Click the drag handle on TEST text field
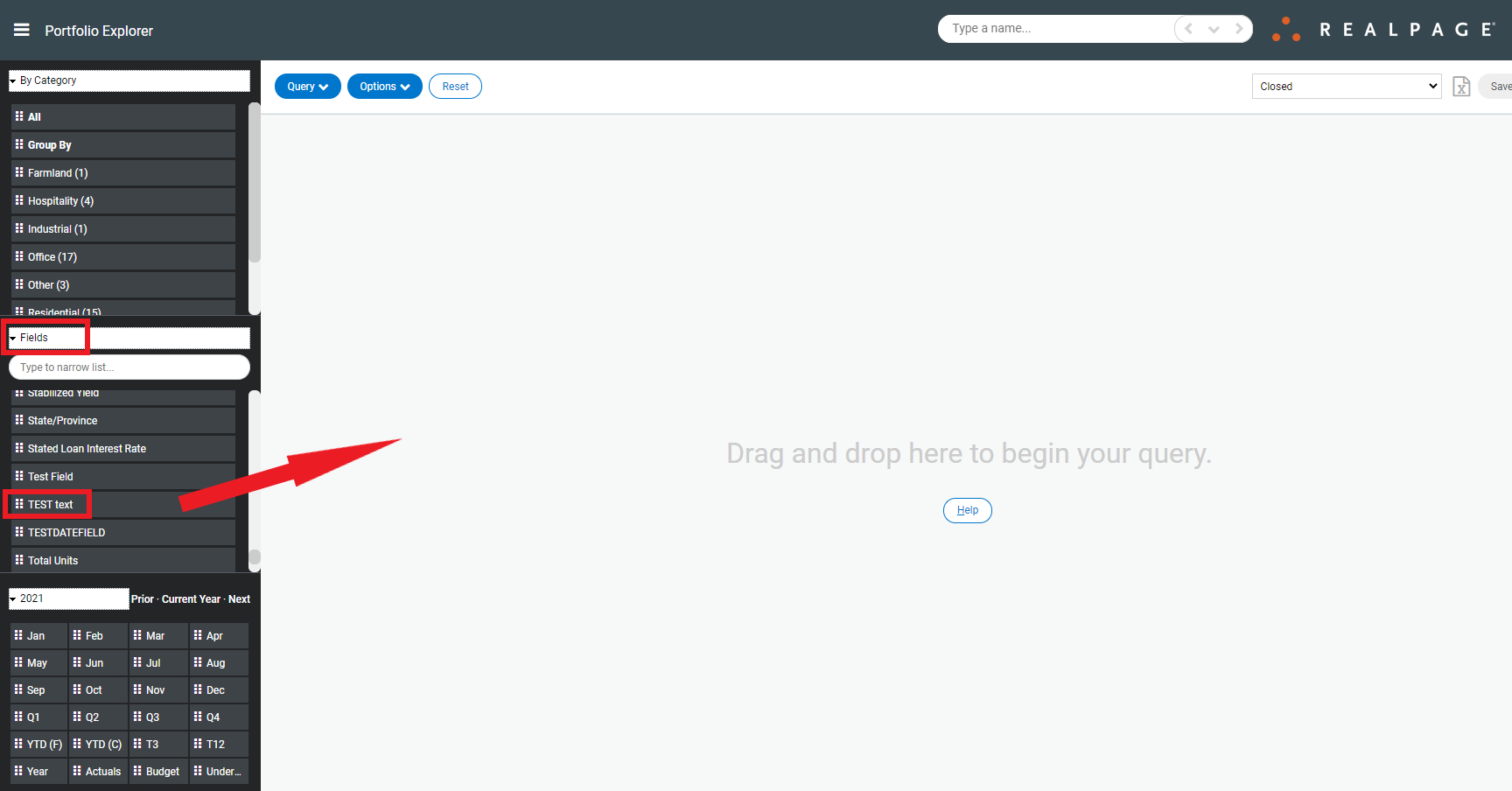Viewport: 1512px width, 791px height. pyautogui.click(x=18, y=504)
